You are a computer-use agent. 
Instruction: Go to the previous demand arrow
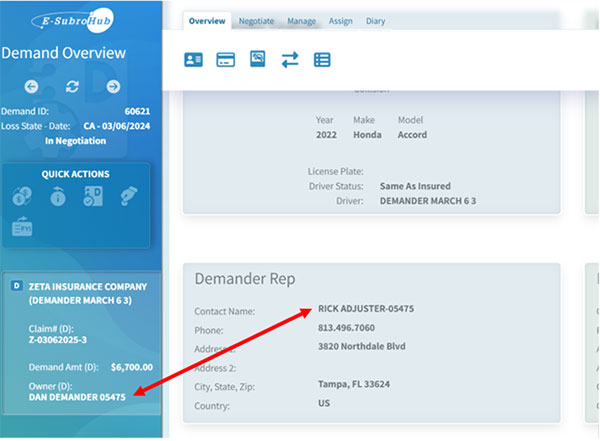[32, 87]
